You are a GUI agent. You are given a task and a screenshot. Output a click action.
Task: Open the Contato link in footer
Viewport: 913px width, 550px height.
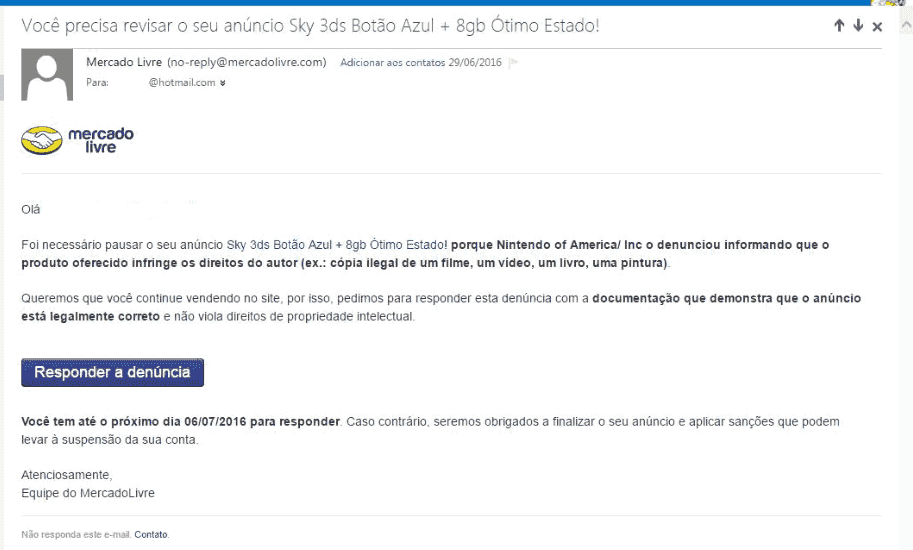(151, 534)
